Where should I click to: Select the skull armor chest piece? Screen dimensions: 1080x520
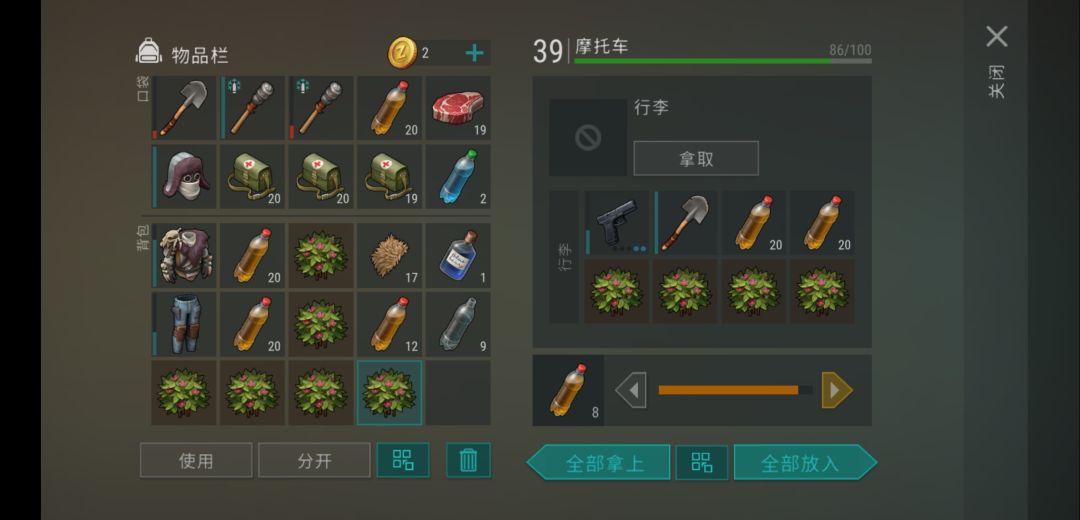[184, 256]
